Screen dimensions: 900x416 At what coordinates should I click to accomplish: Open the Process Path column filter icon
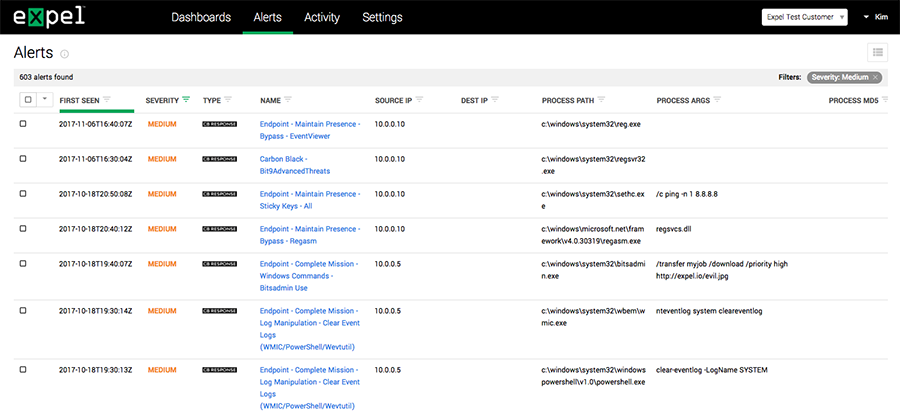601,99
